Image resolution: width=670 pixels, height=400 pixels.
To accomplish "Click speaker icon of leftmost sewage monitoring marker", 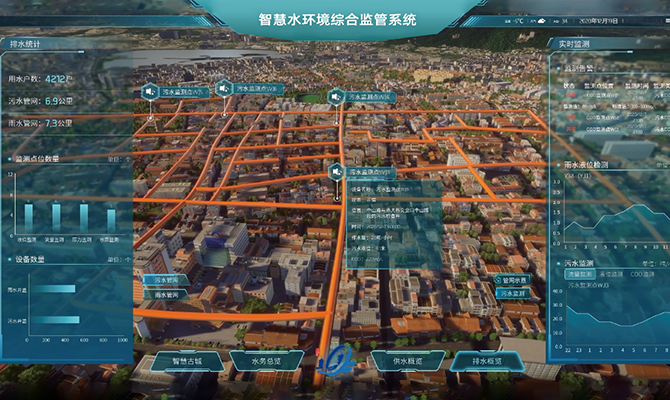I will point(149,91).
